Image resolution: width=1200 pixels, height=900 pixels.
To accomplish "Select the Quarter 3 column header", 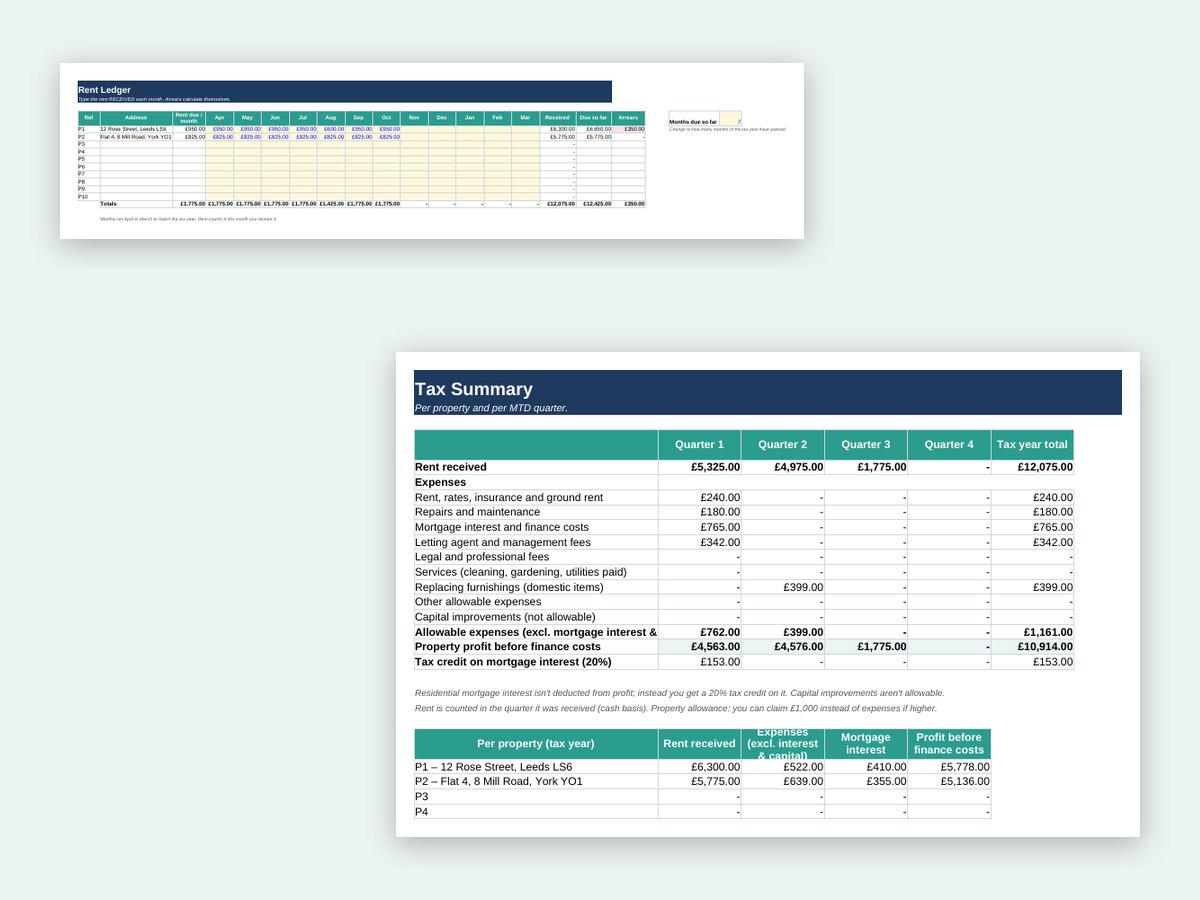I will [x=866, y=445].
